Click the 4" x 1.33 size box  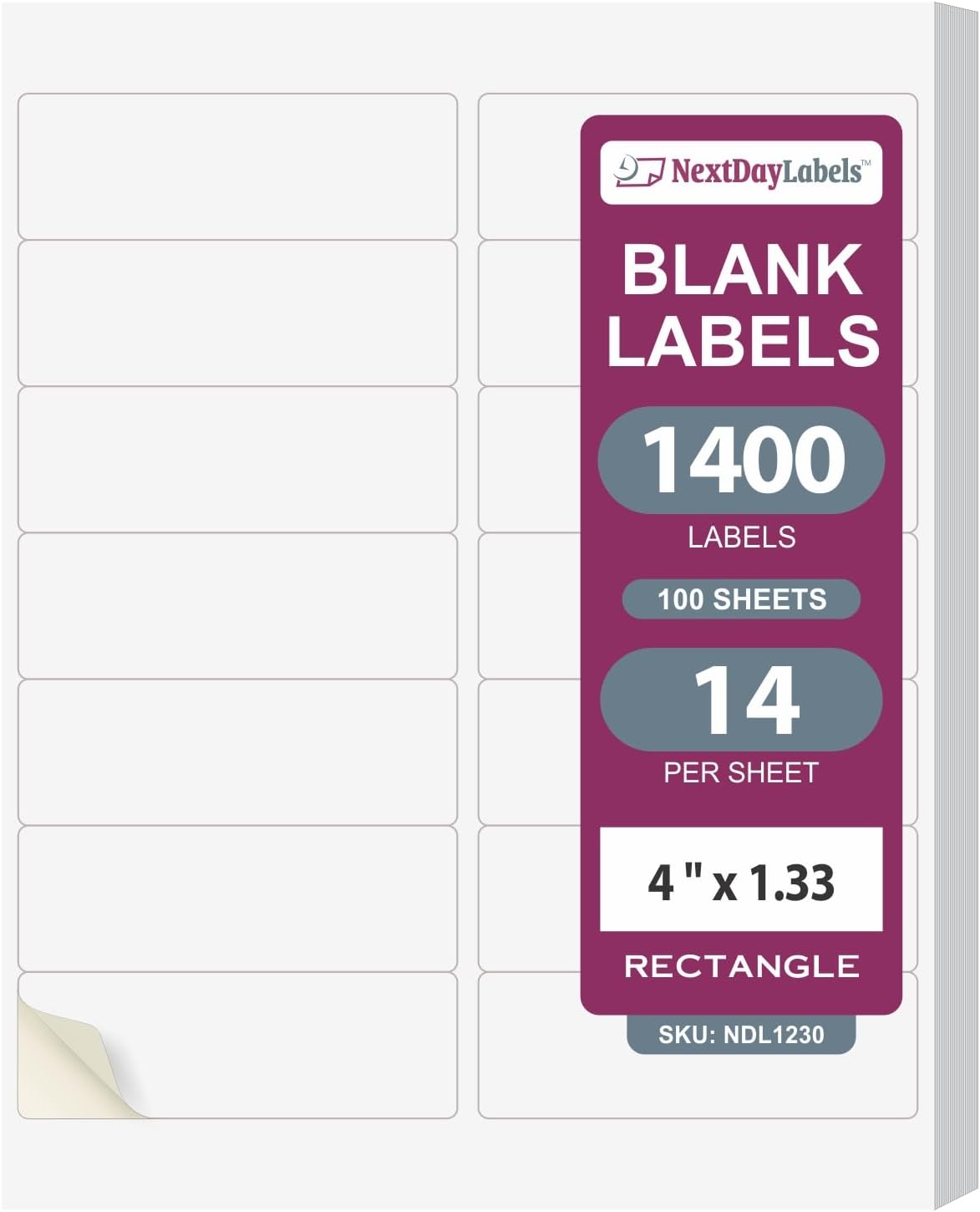point(741,880)
